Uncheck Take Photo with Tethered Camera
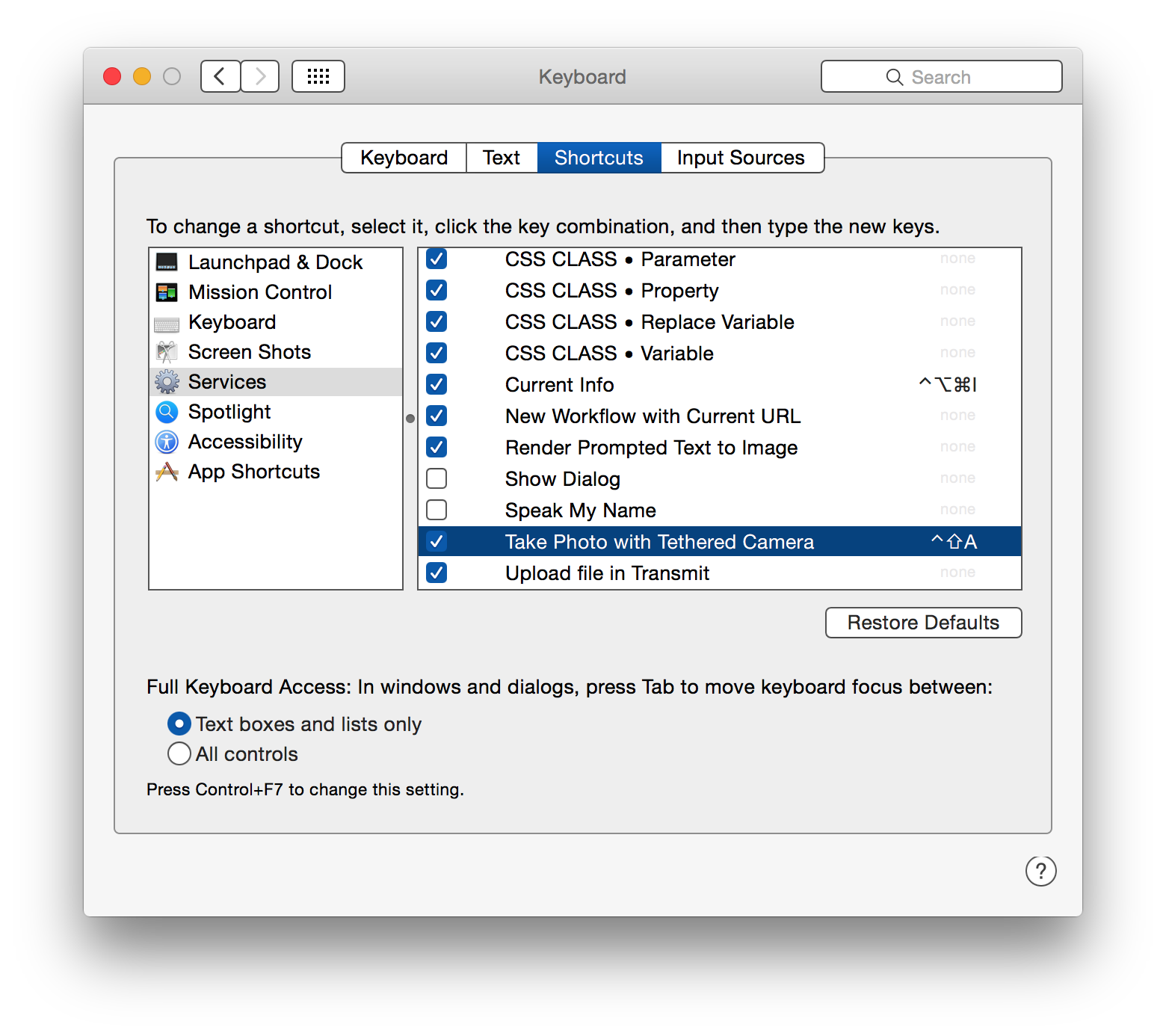 pos(437,541)
